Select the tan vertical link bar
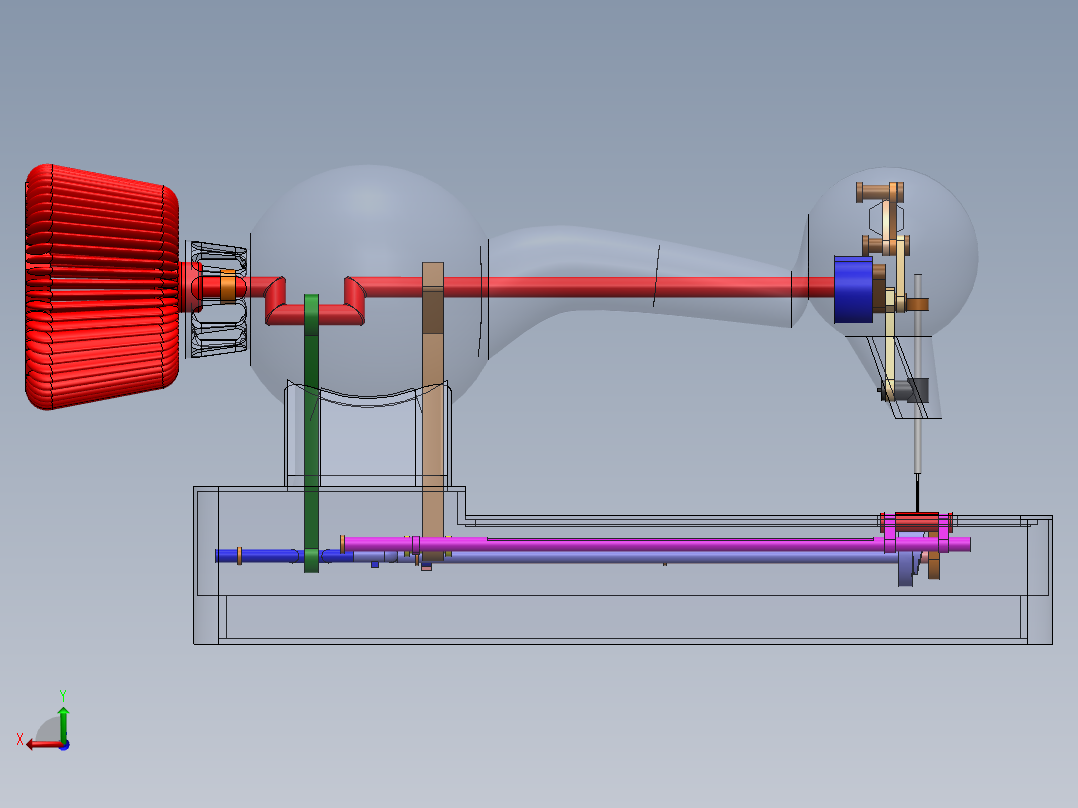The height and width of the screenshot is (808, 1078). (432, 411)
